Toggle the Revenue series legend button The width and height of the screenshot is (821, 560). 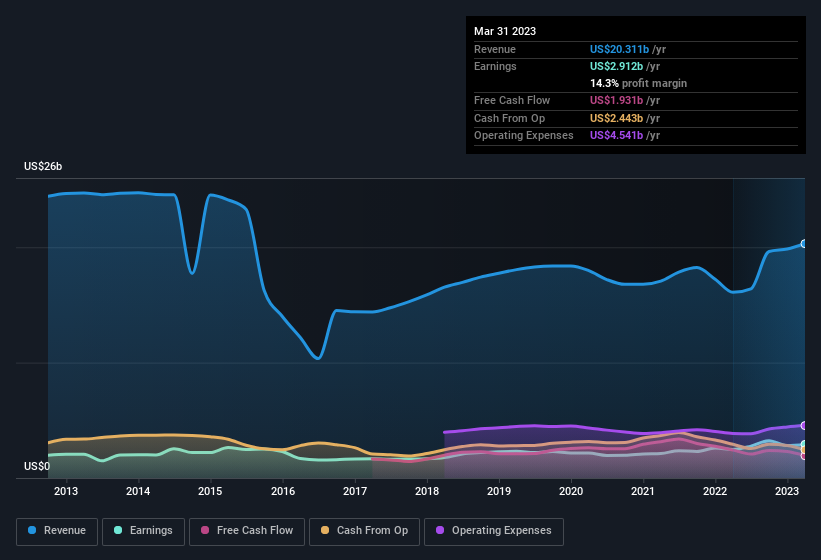coord(57,531)
